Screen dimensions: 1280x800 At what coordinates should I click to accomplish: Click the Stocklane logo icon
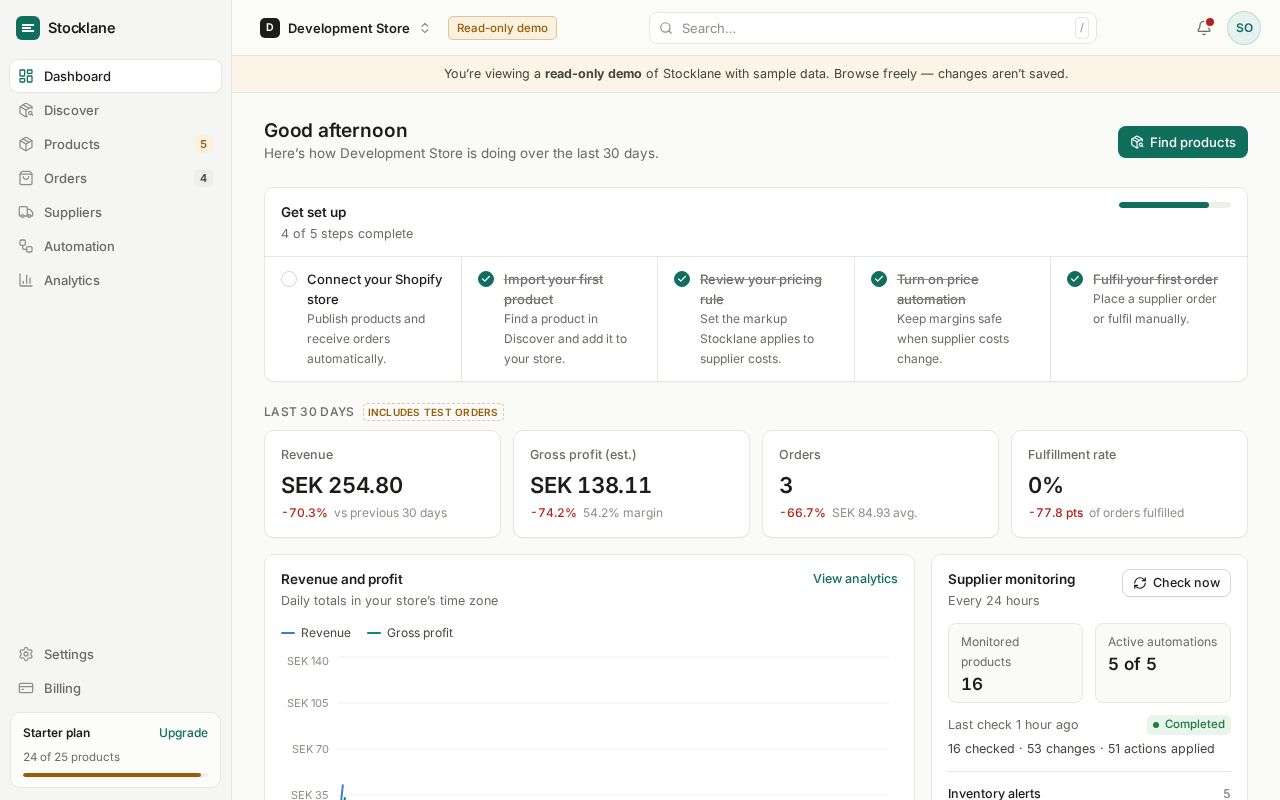pos(28,28)
